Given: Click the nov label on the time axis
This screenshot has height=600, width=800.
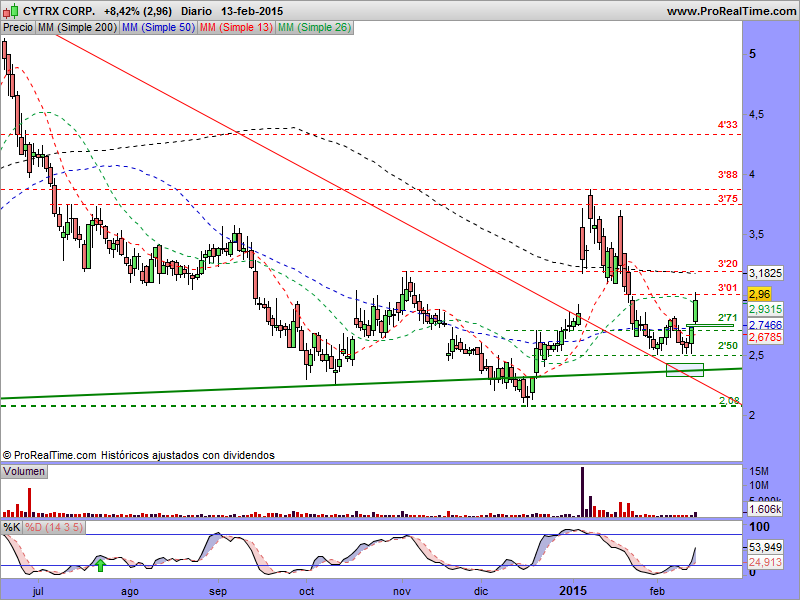Looking at the screenshot, I should tap(402, 591).
